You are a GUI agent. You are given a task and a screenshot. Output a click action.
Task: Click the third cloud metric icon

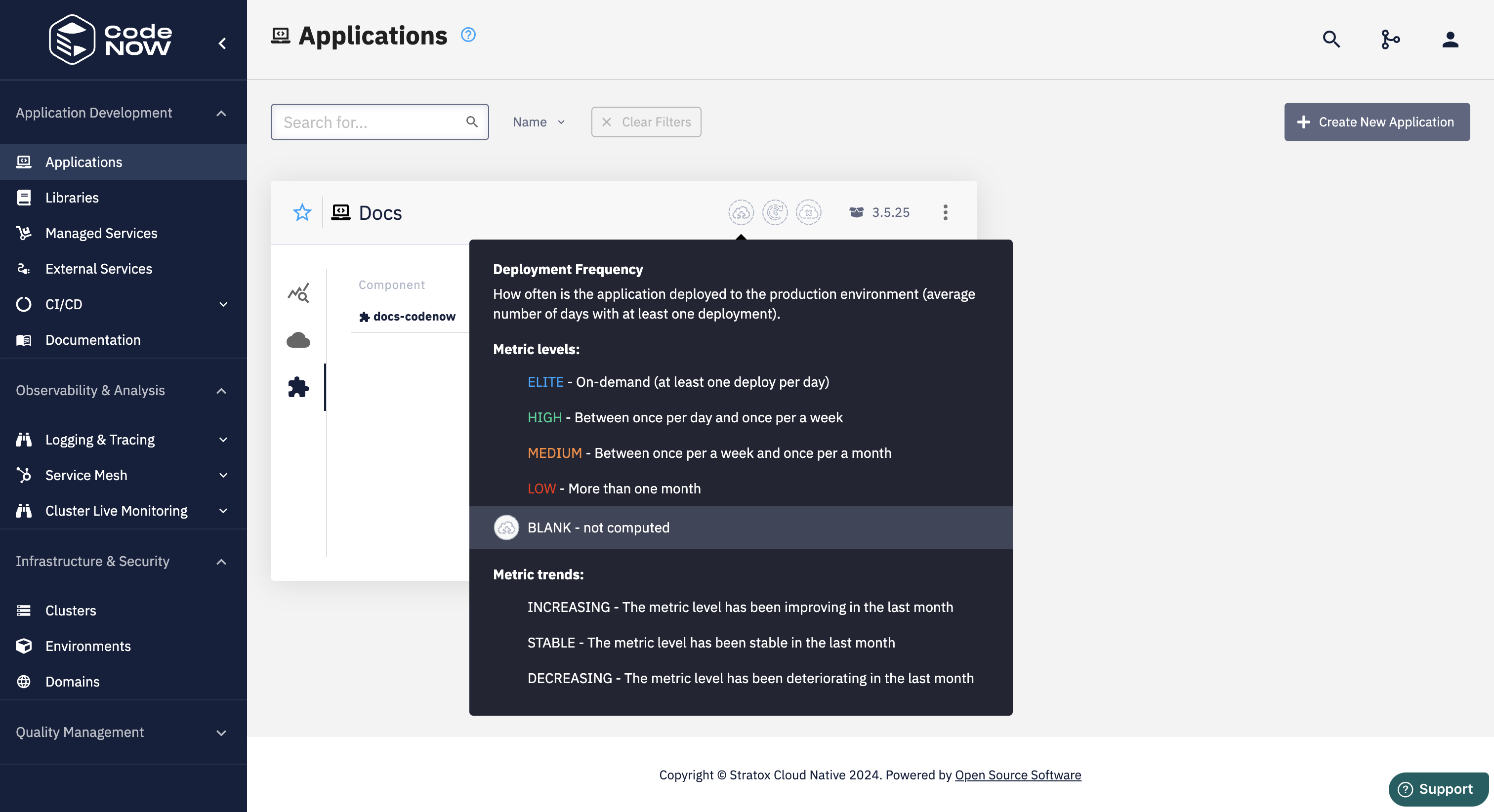click(808, 212)
